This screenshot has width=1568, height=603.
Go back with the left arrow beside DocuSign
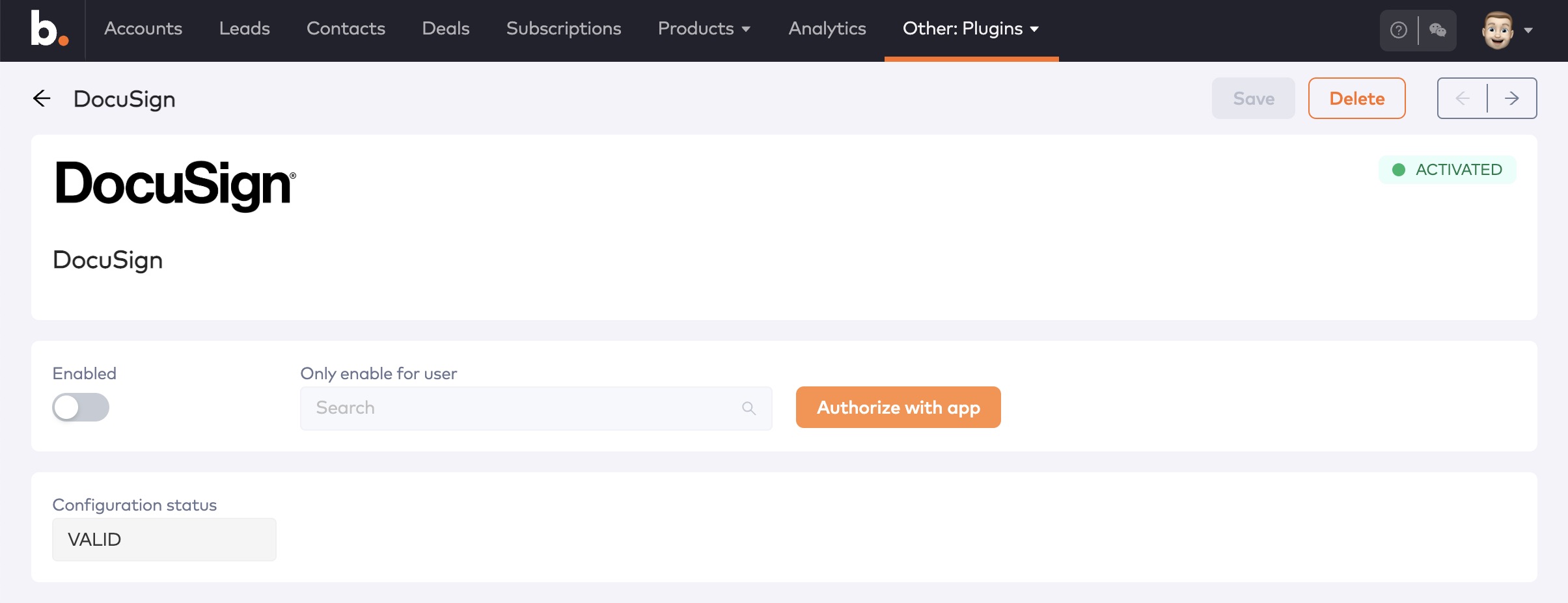click(x=42, y=98)
